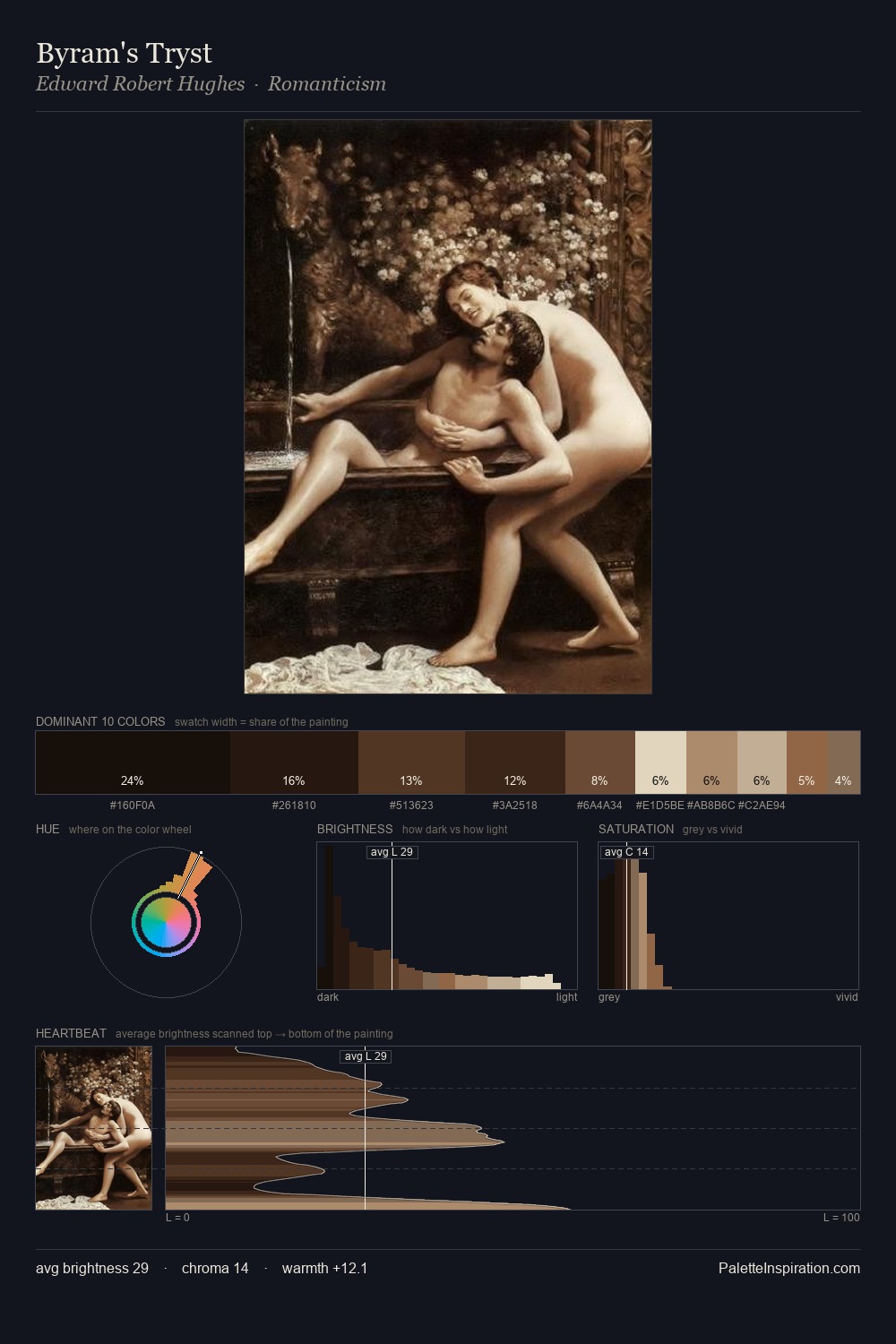The width and height of the screenshot is (896, 1344).
Task: Click the avg C 14 label in Saturation chart
Action: pyautogui.click(x=626, y=852)
